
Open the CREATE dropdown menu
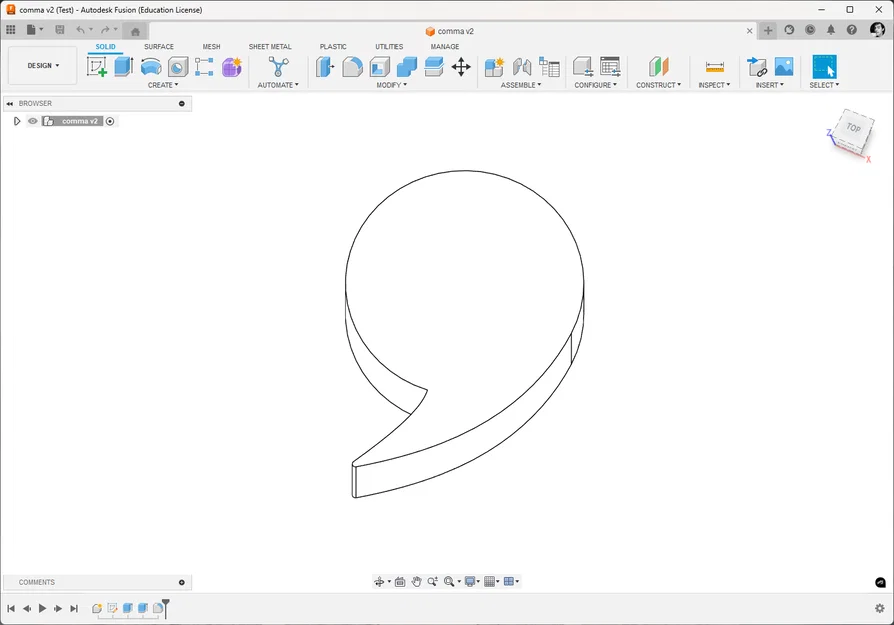[163, 85]
